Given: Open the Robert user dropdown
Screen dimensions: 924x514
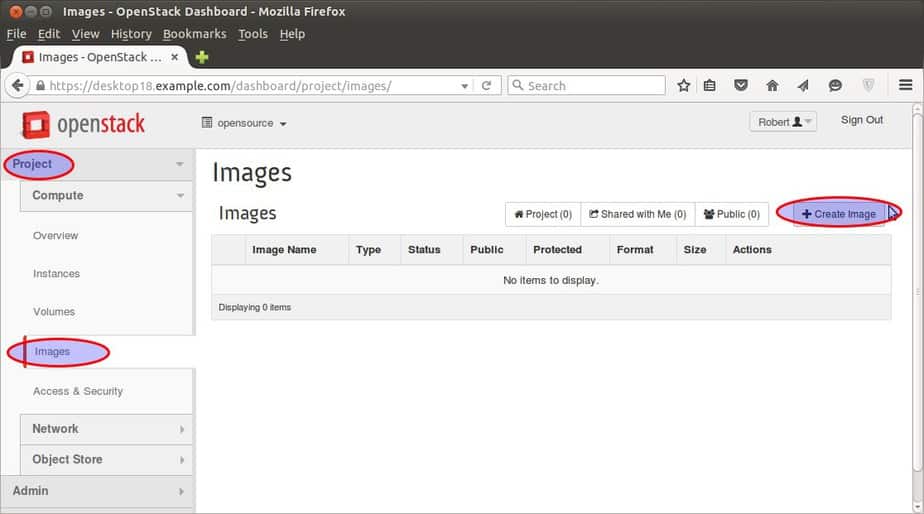Looking at the screenshot, I should click(783, 121).
